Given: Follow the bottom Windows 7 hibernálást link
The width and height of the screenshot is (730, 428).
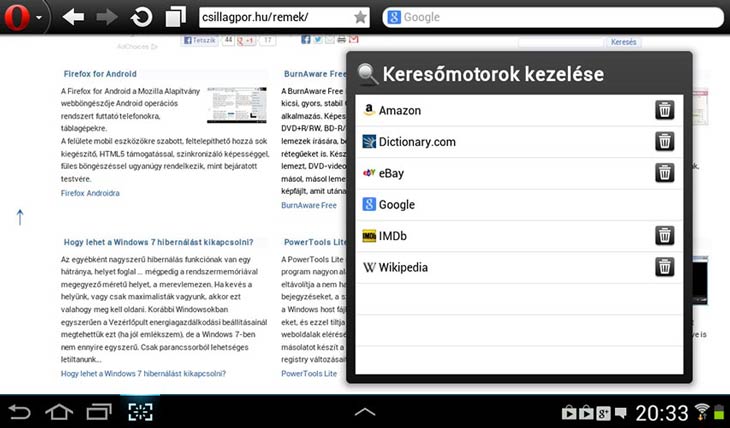Looking at the screenshot, I should [x=143, y=374].
